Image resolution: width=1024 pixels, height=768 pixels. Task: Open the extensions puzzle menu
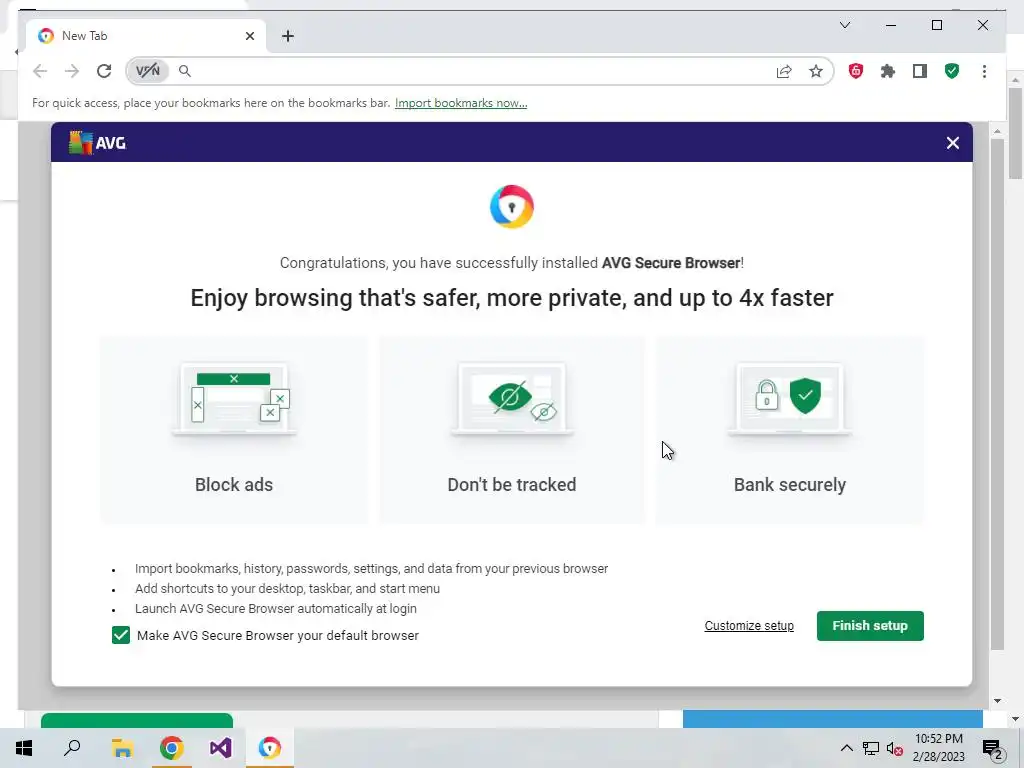click(888, 71)
